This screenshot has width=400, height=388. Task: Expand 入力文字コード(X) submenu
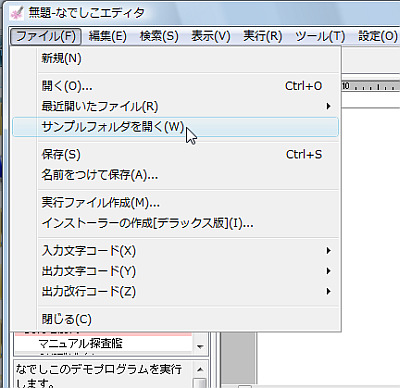[x=175, y=251]
